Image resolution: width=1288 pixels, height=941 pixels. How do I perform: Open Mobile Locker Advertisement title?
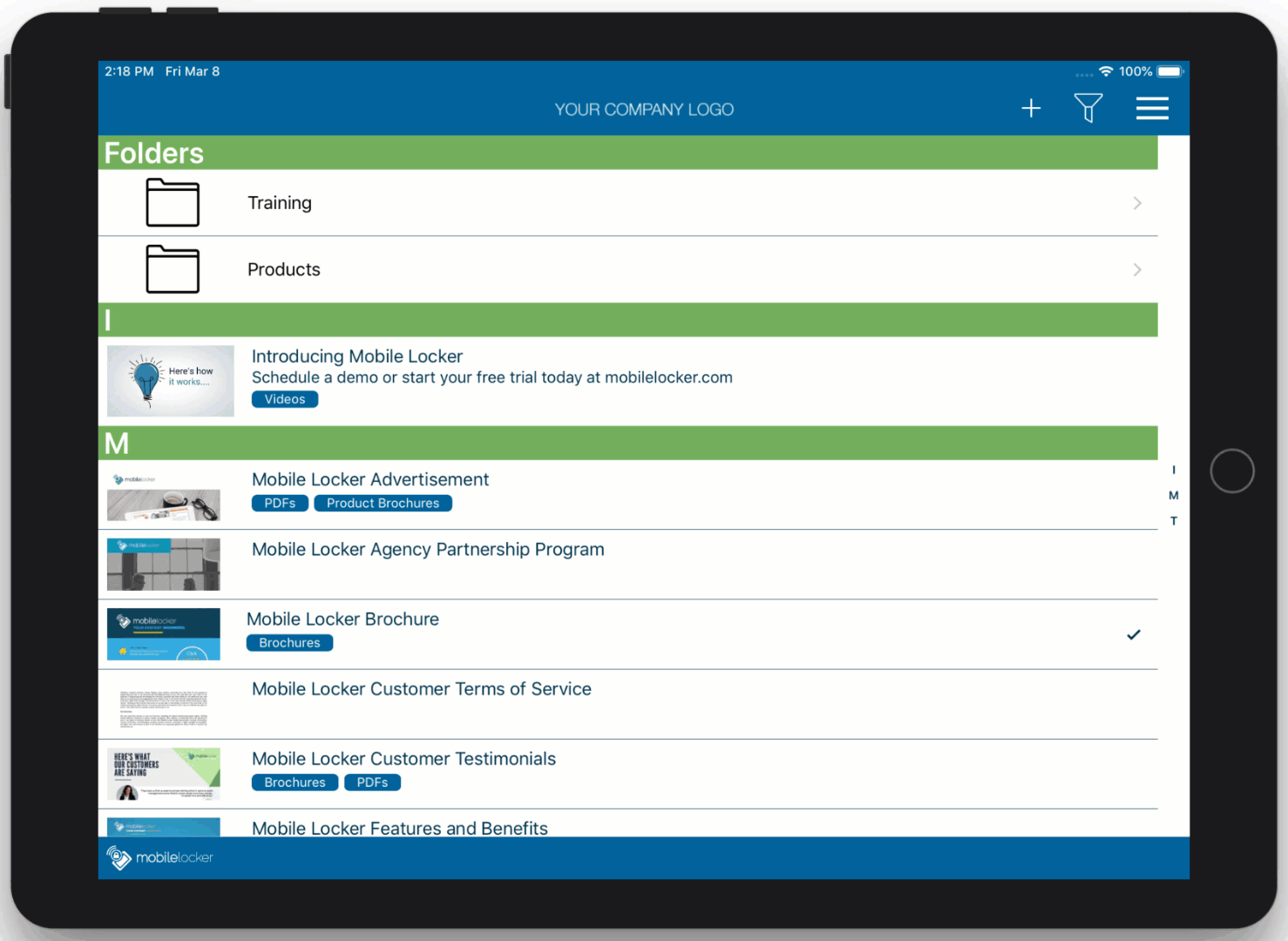click(x=370, y=479)
